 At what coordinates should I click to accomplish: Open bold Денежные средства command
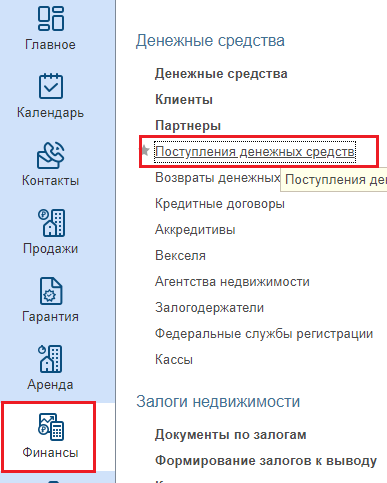(x=221, y=74)
